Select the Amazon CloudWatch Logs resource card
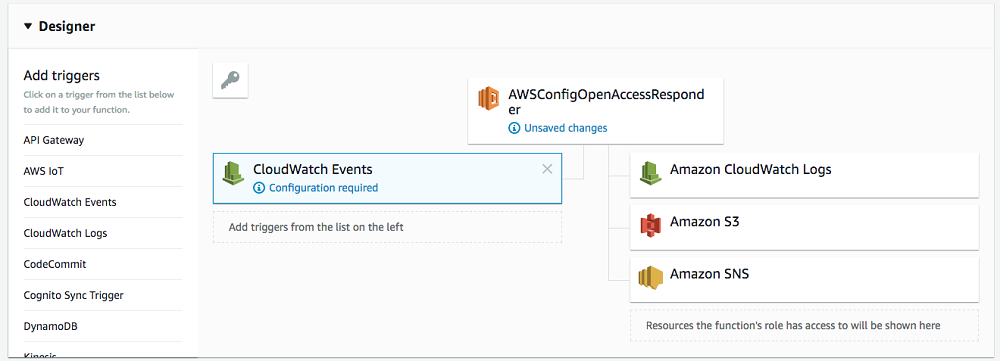1000x361 pixels. click(x=804, y=175)
